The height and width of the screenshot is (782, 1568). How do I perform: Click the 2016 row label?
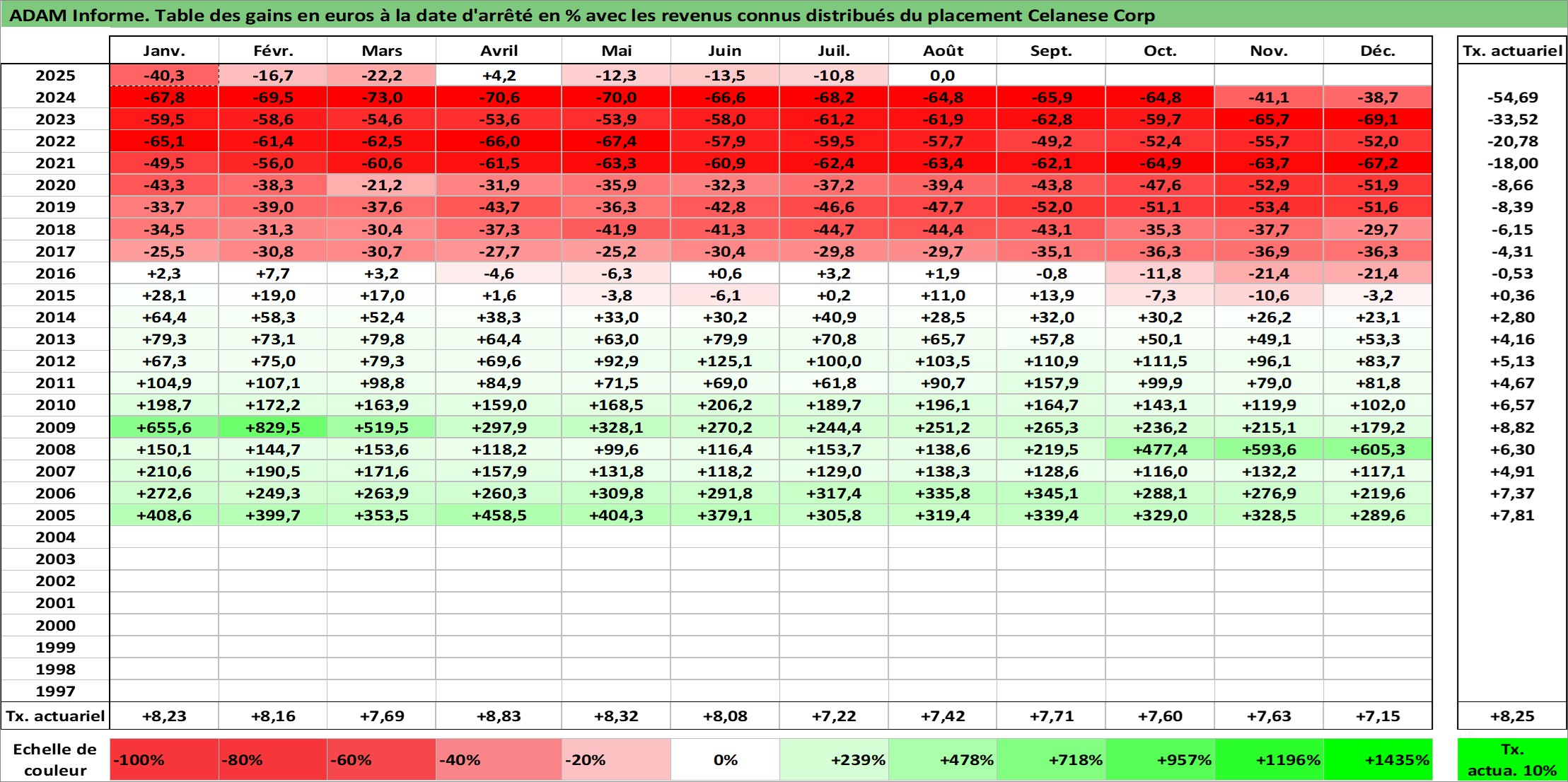pyautogui.click(x=55, y=273)
